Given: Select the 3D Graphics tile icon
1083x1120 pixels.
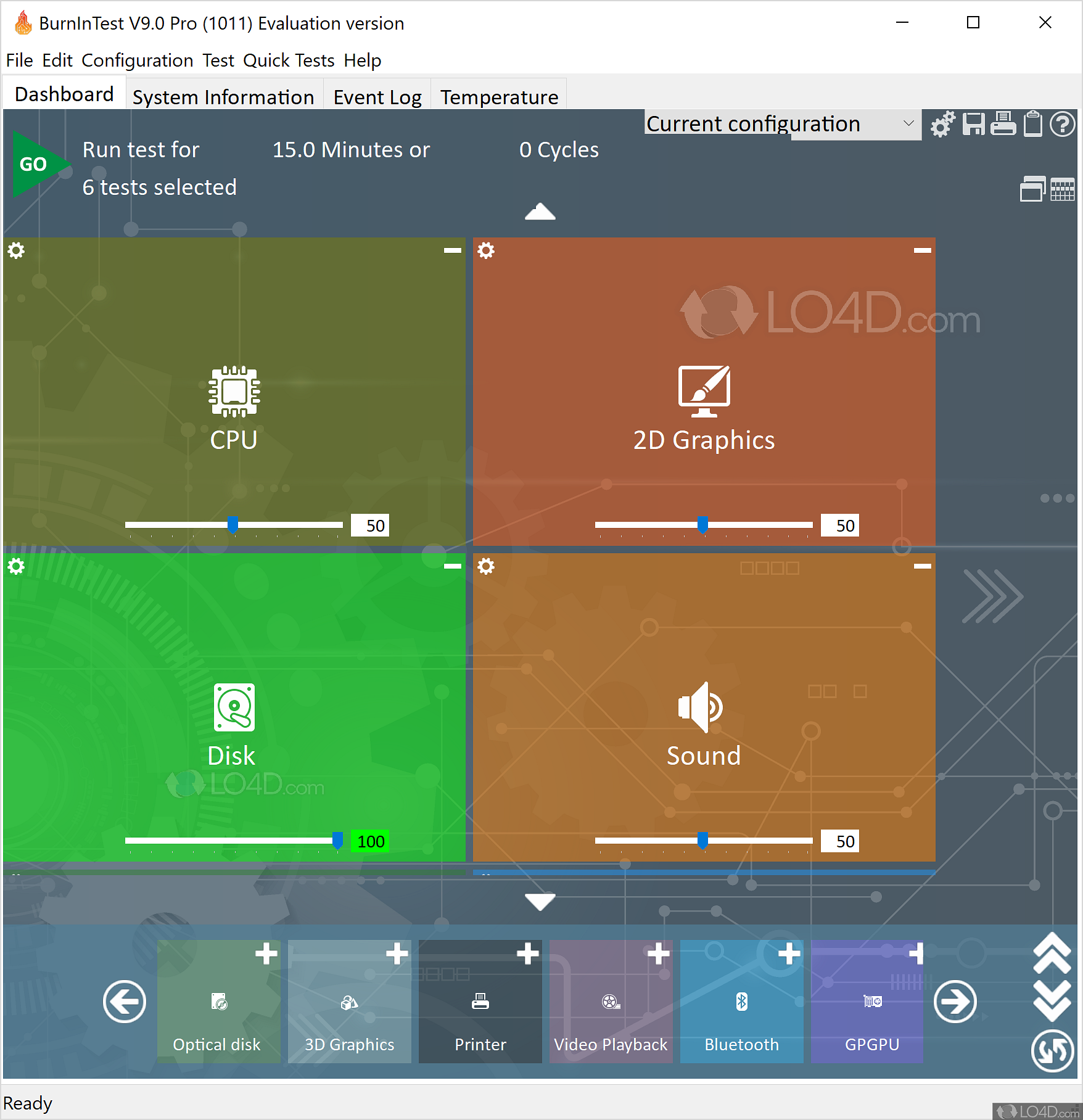Looking at the screenshot, I should pos(350,1003).
